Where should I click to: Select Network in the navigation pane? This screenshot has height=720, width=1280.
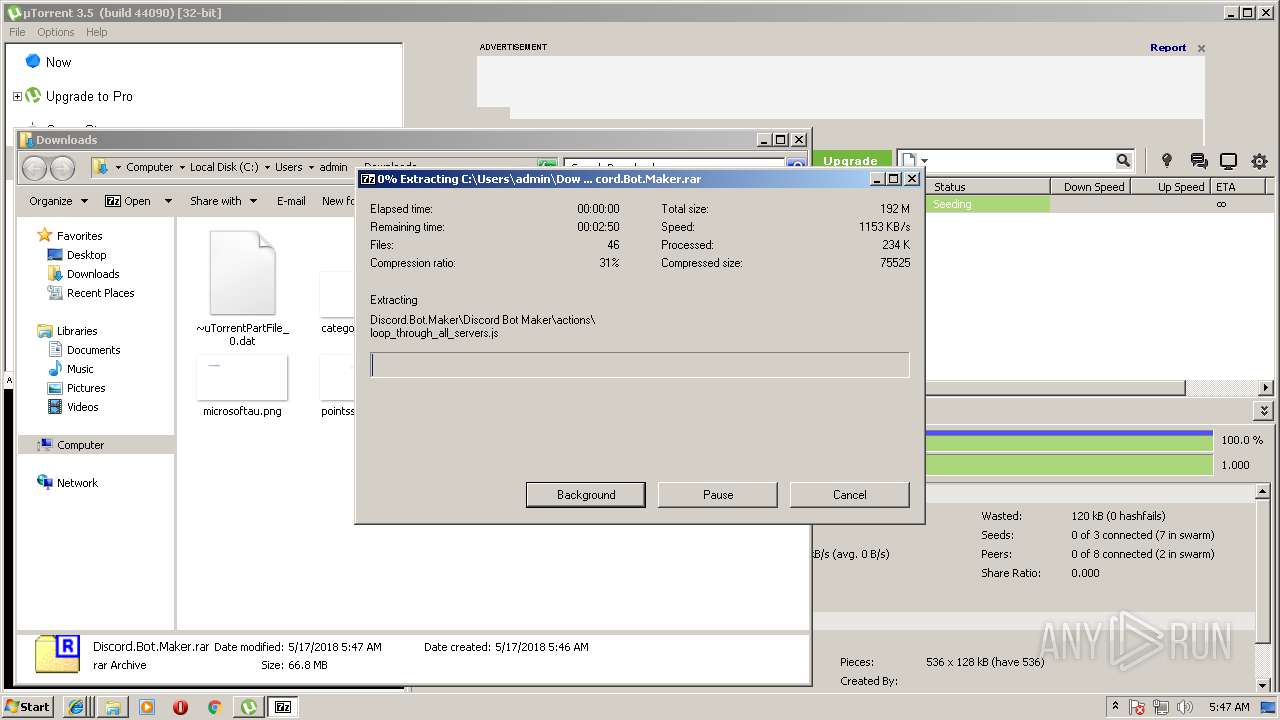click(x=77, y=483)
